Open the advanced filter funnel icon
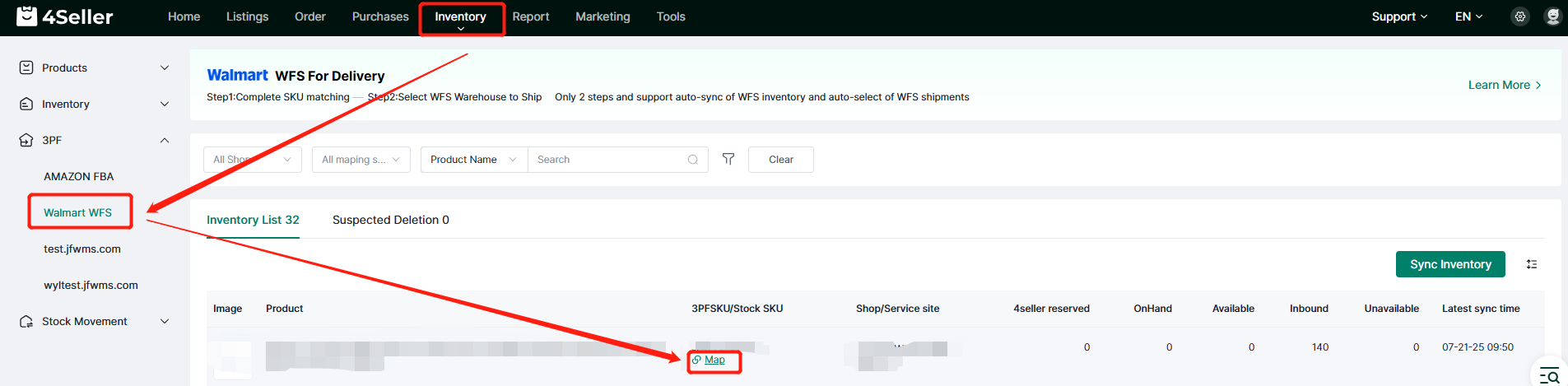Screen dimensions: 1568x386 click(728, 159)
